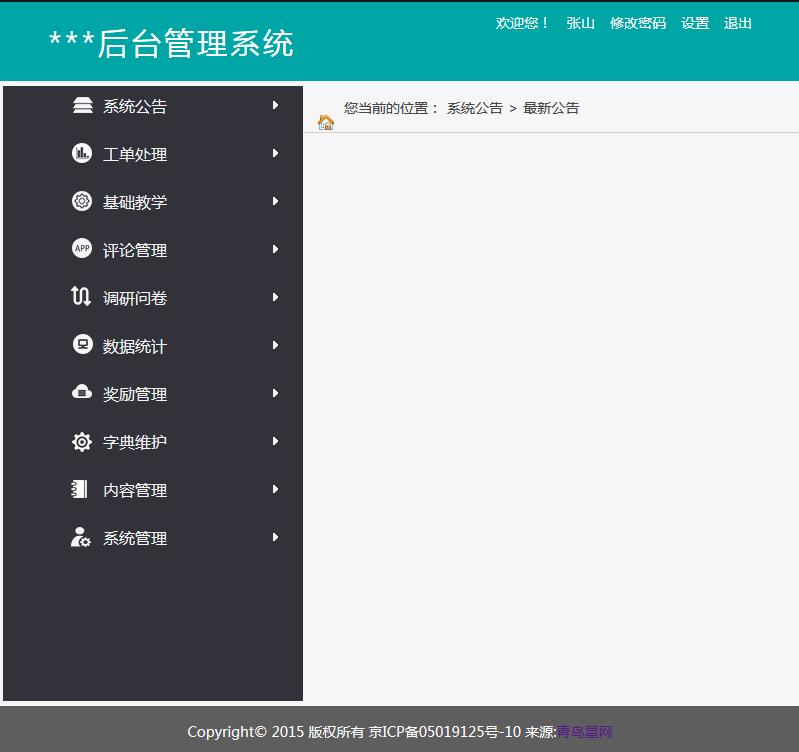The width and height of the screenshot is (799, 752).
Task: Click the ***后台管理系统 title
Action: pos(171,43)
